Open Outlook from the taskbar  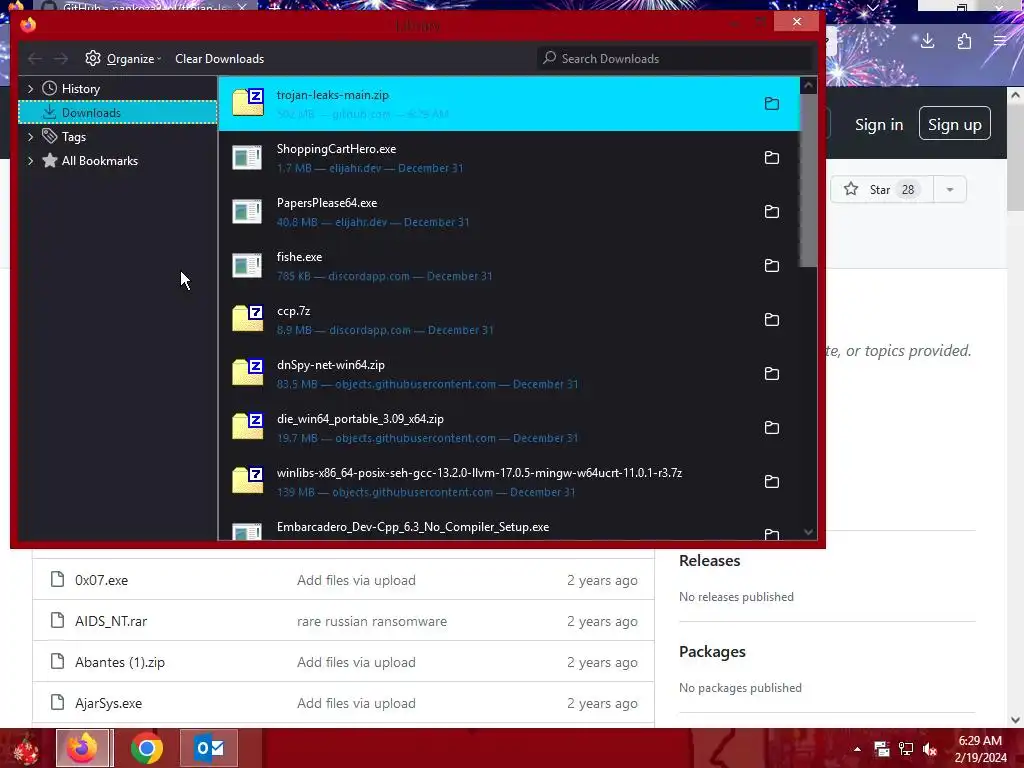tap(210, 748)
